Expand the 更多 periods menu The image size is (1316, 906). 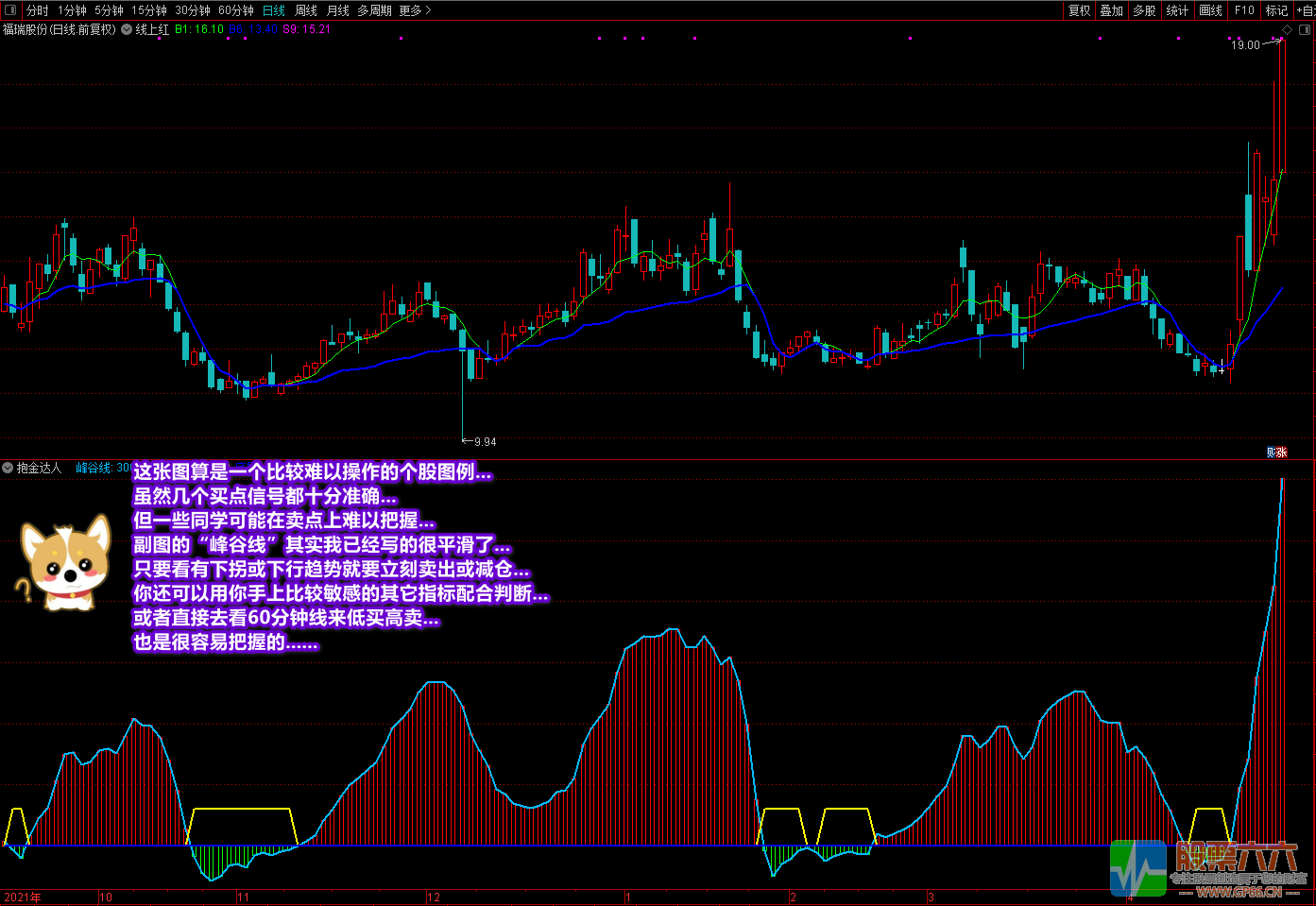coord(414,10)
